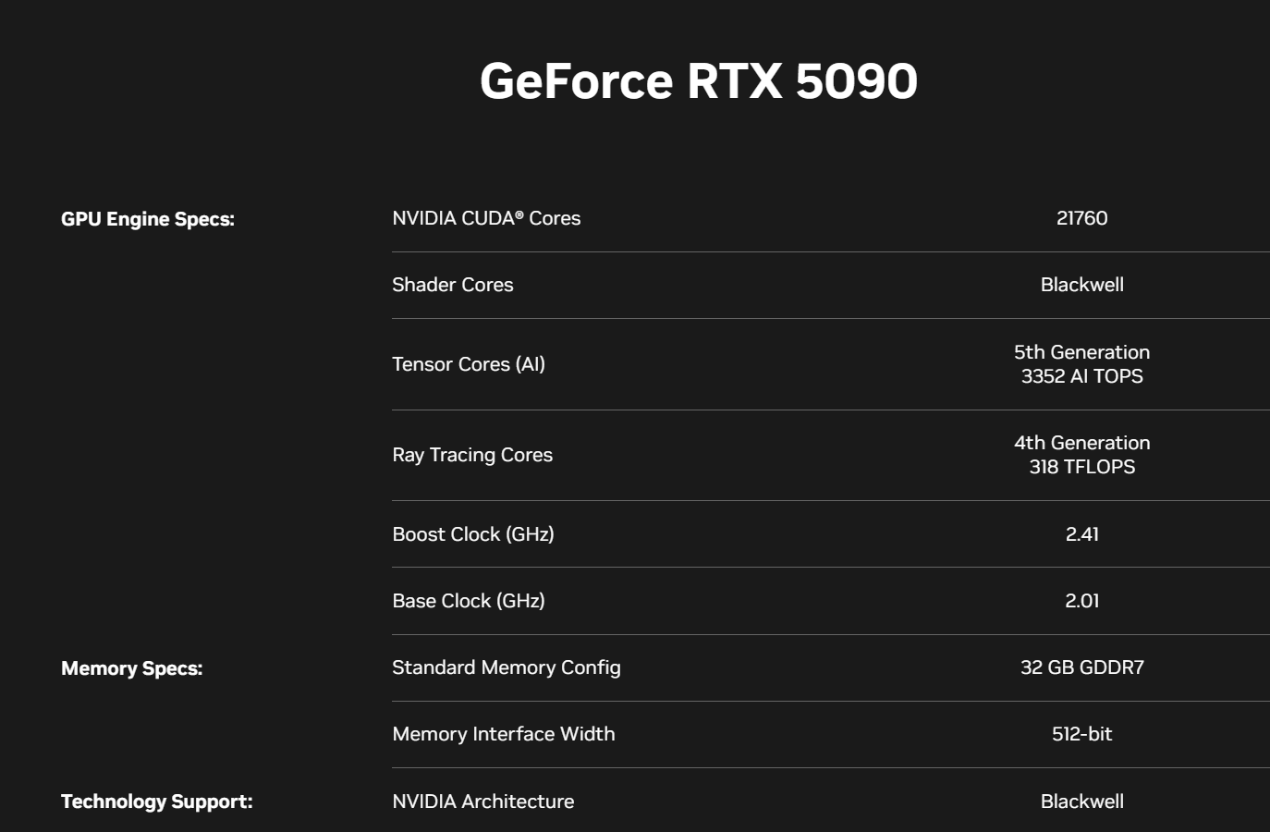Screen dimensions: 1270x832
Task: Click the Ray Tracing Cores label
Action: point(472,455)
